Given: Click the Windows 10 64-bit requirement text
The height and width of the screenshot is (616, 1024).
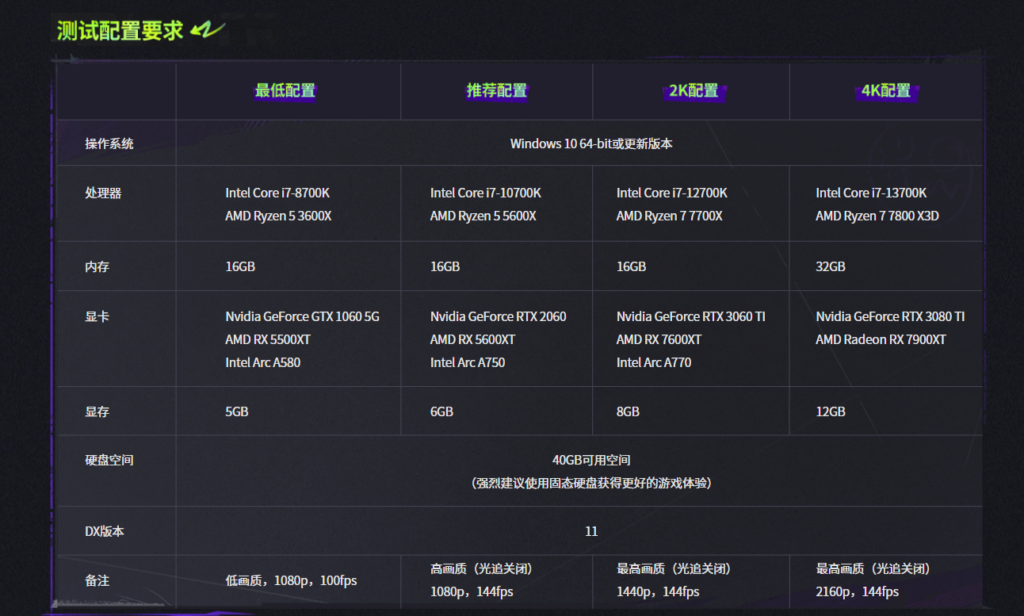Looking at the screenshot, I should pos(591,144).
